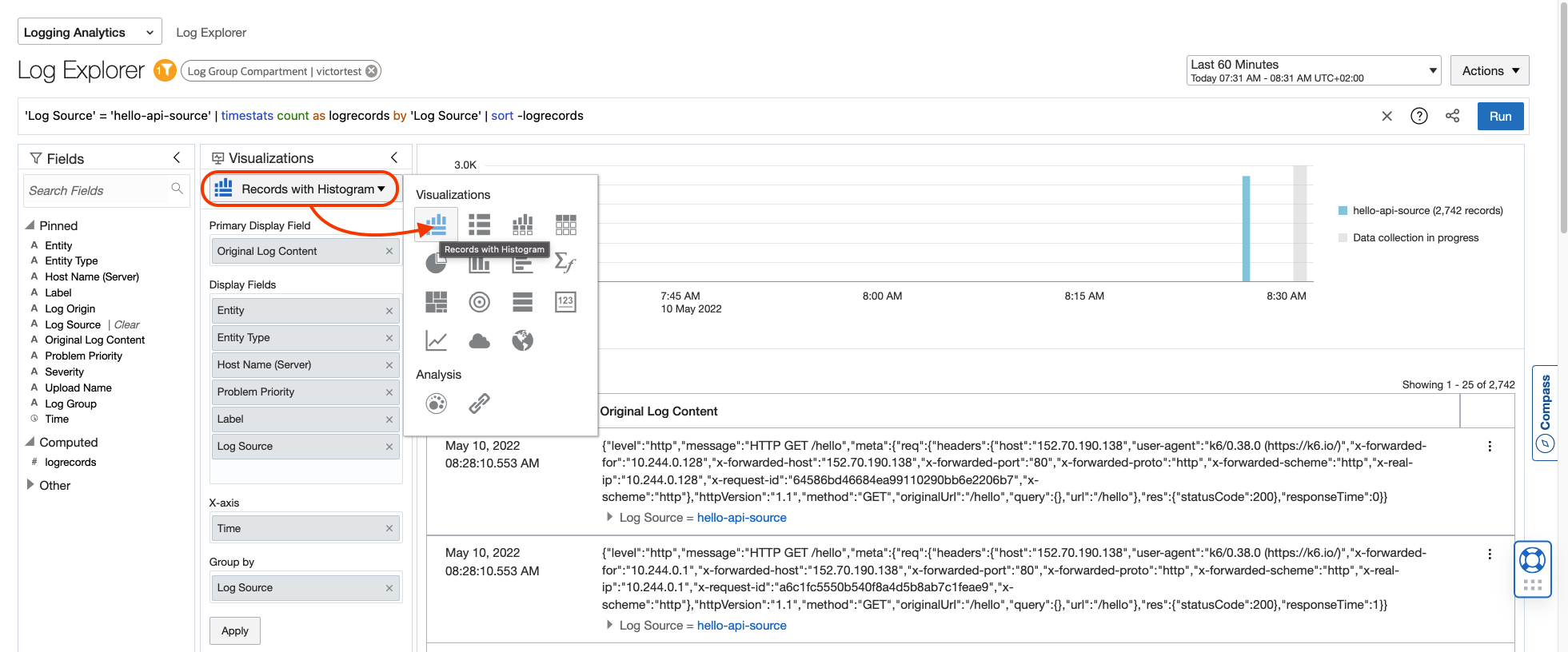
Task: Open Log Explorer breadcrumb link
Action: tap(211, 32)
